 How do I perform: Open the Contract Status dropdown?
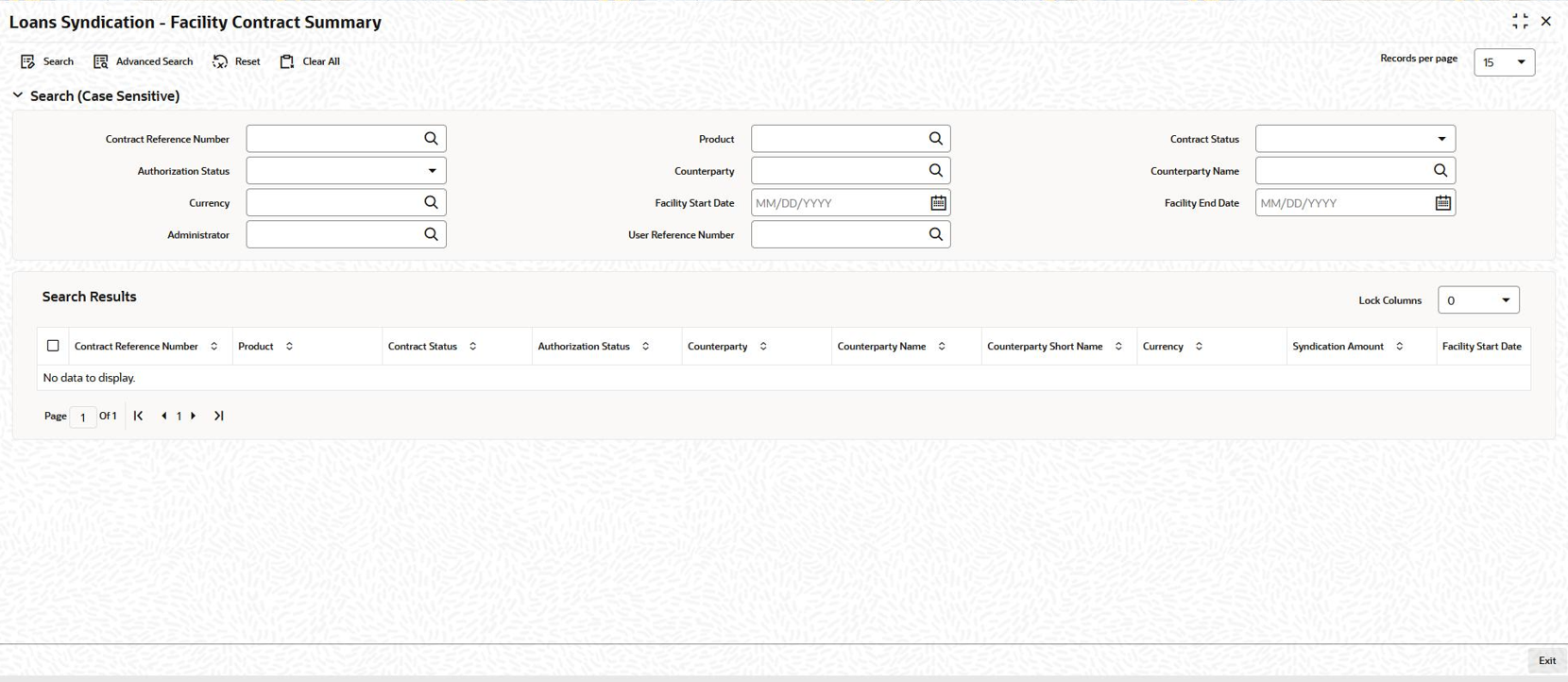pos(1355,139)
